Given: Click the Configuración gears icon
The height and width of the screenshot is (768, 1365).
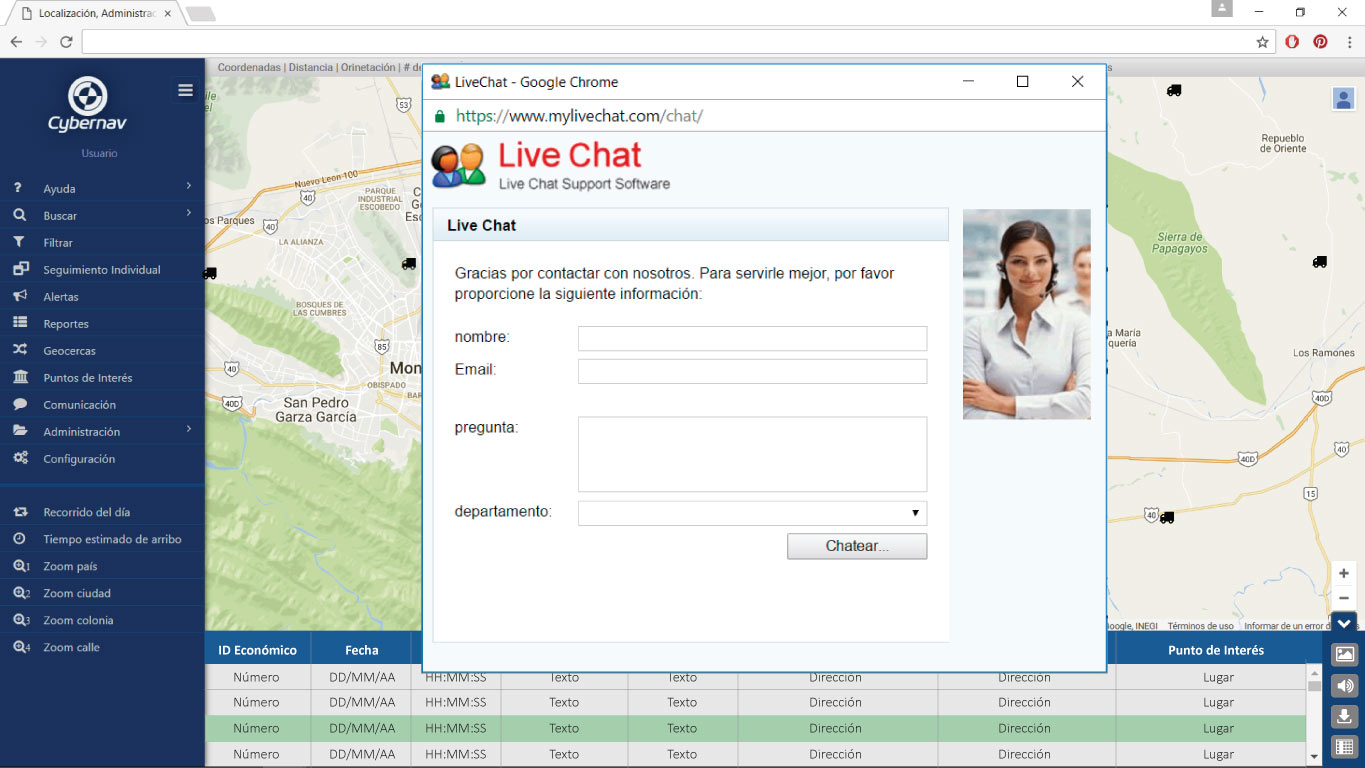Looking at the screenshot, I should (20, 458).
